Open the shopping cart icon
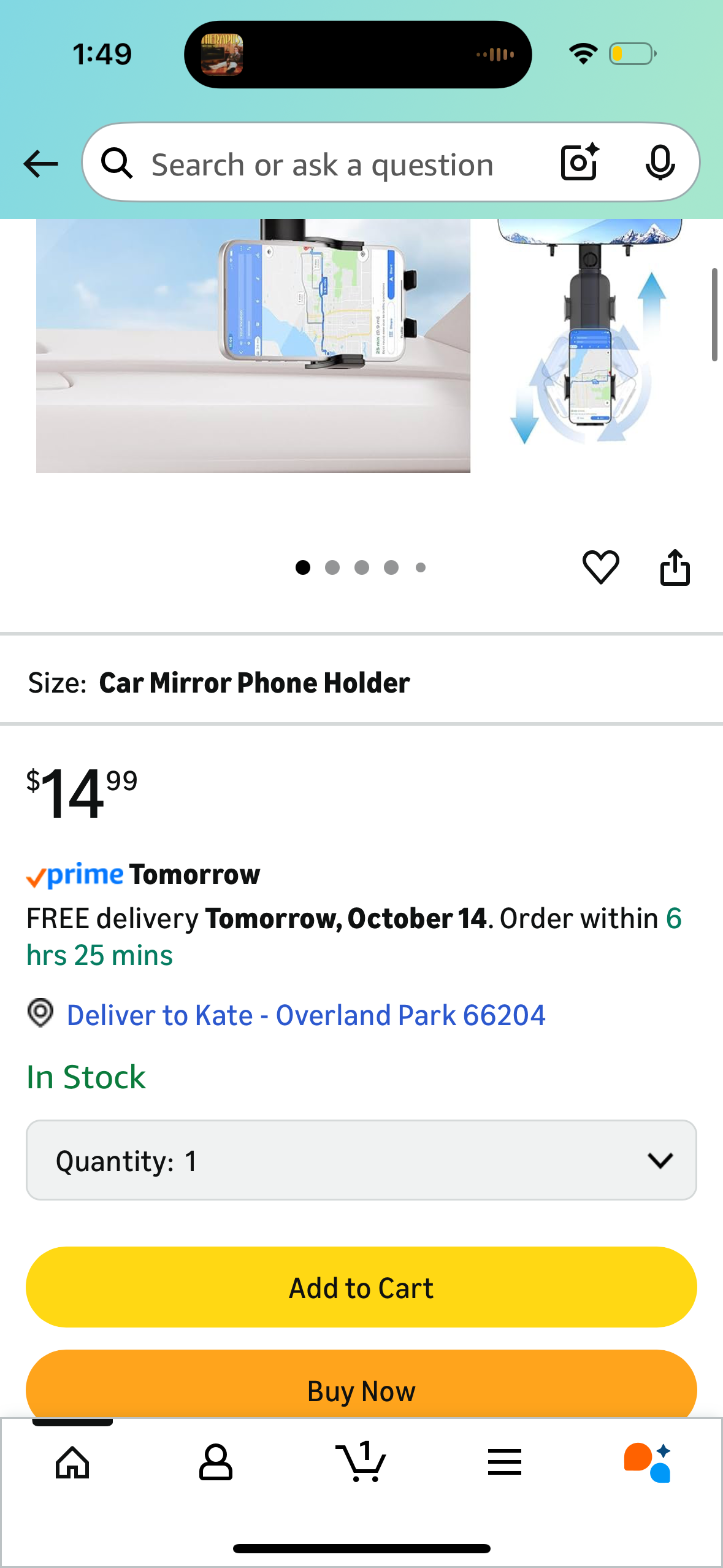This screenshot has width=723, height=1568. 361,1462
